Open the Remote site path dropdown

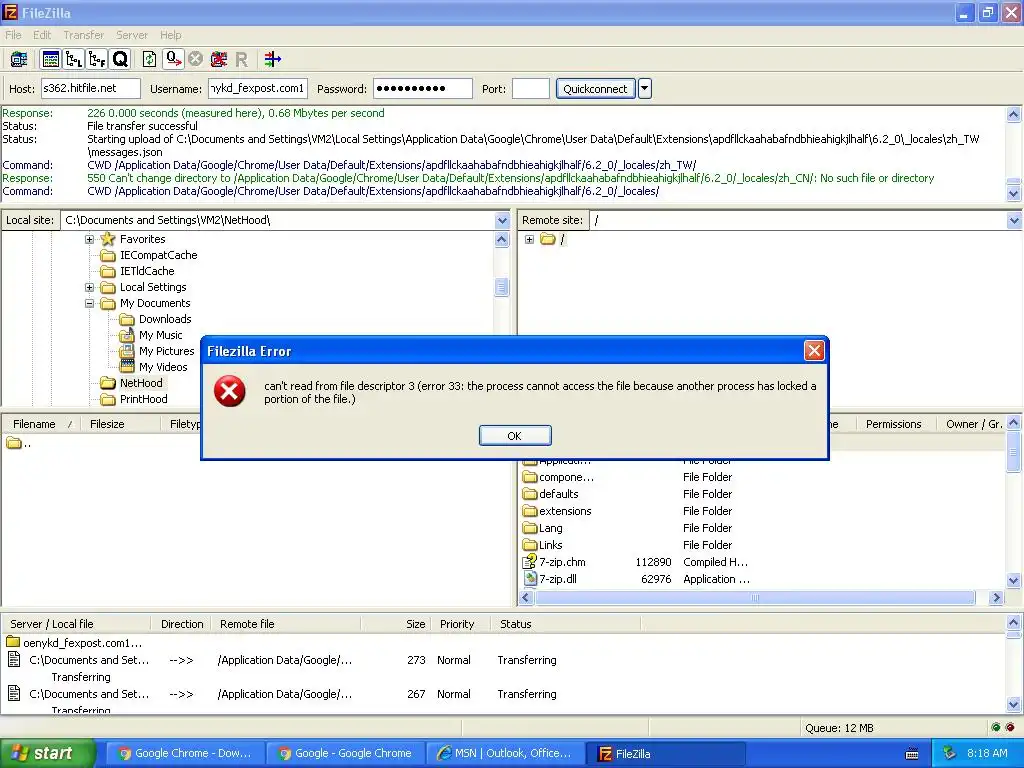pyautogui.click(x=1014, y=220)
